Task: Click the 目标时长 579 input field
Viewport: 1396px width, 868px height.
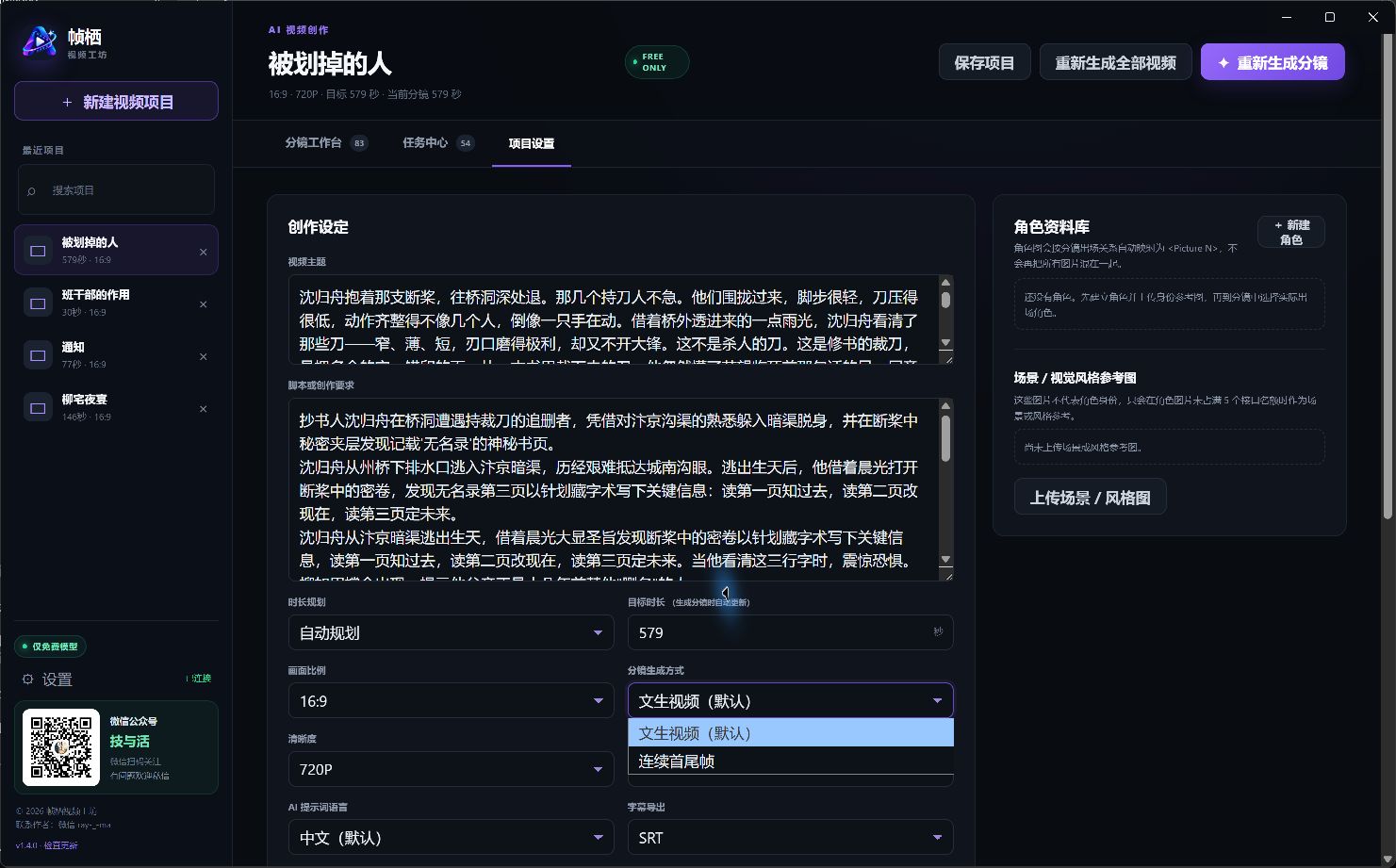Action: coord(790,632)
